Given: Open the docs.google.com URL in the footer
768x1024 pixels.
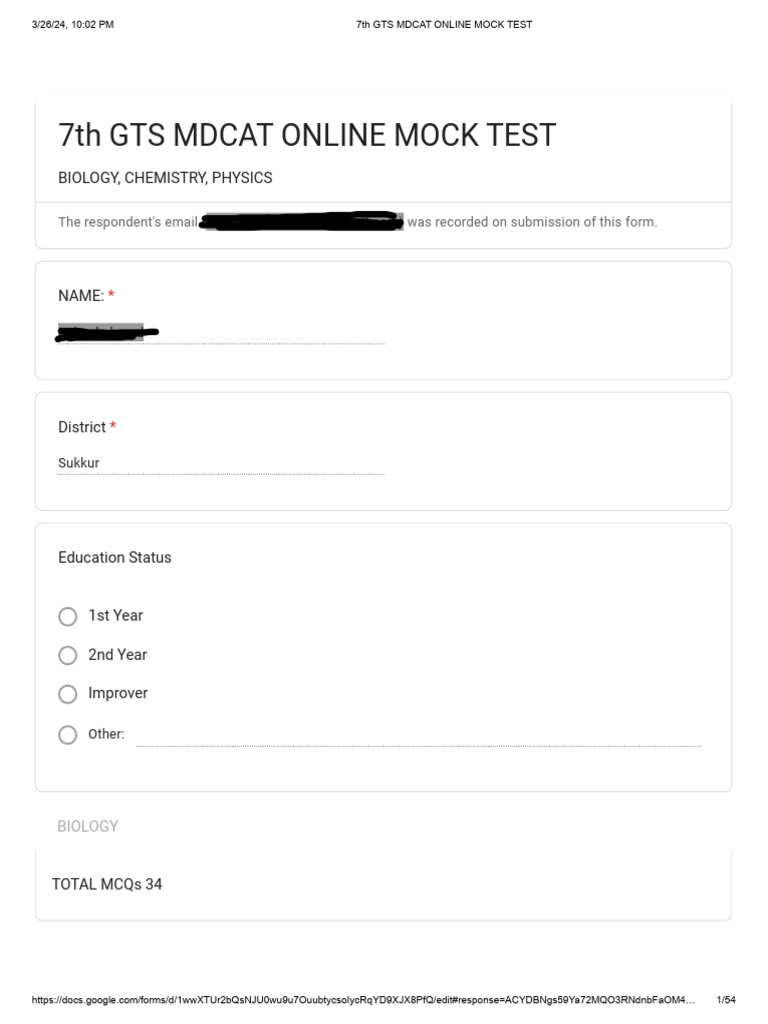Looking at the screenshot, I should coord(363,1000).
